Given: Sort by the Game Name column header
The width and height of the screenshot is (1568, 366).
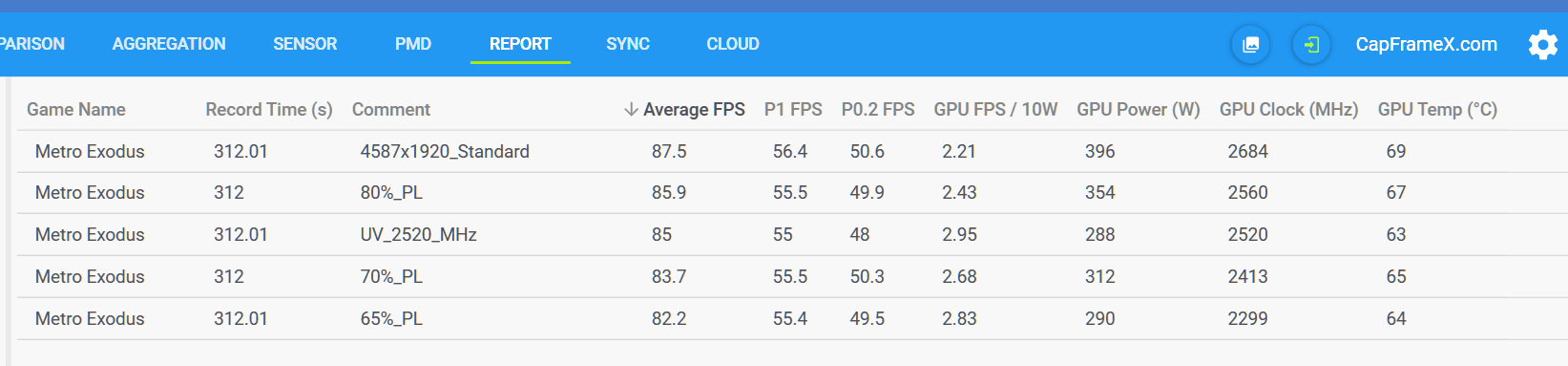Looking at the screenshot, I should click(76, 110).
